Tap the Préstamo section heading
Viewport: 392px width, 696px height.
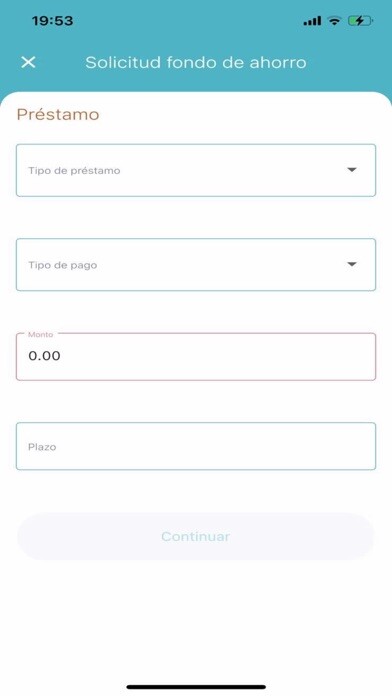(58, 115)
